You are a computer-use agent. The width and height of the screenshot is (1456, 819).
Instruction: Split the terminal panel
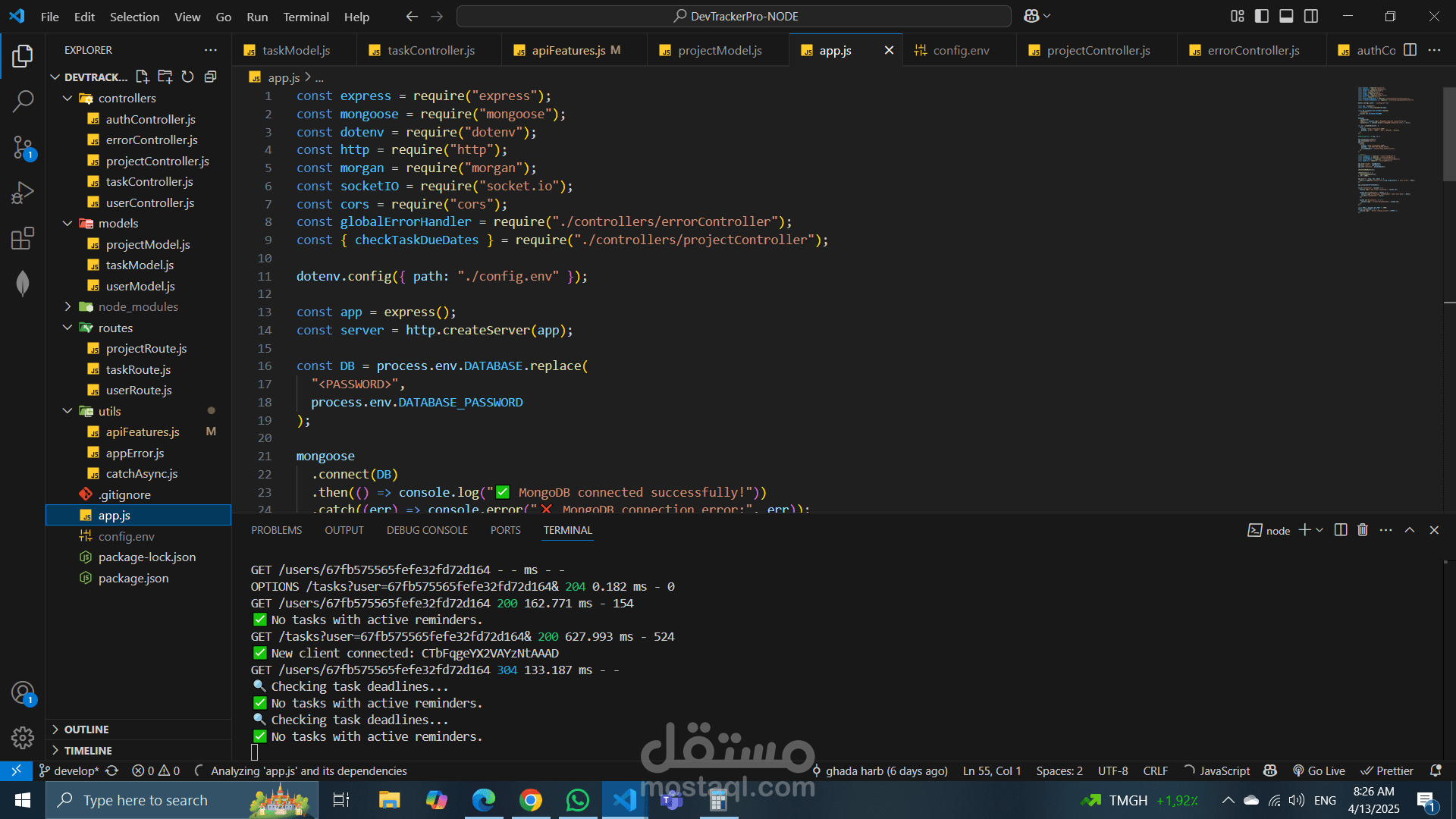[1340, 530]
